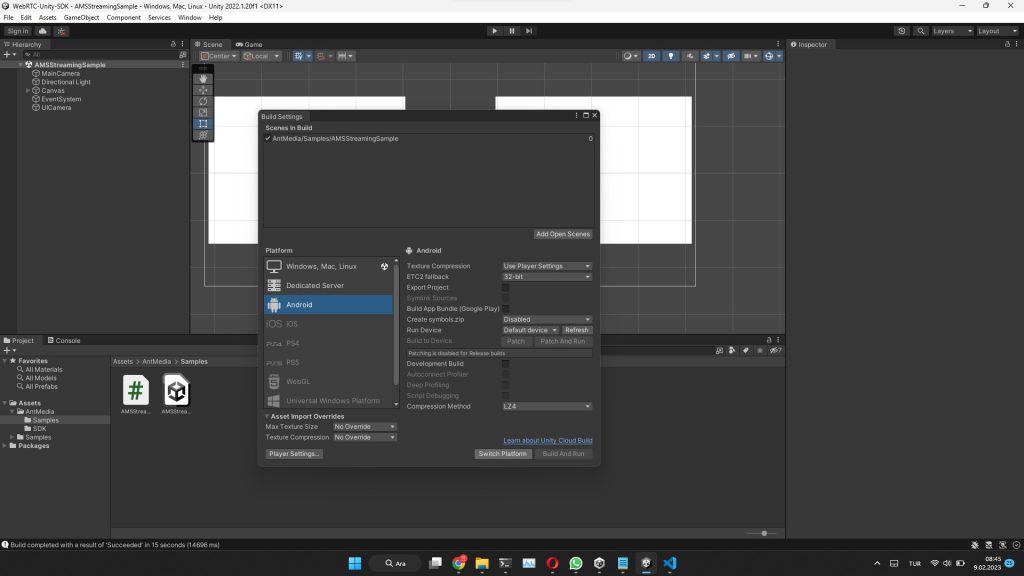1024x576 pixels.
Task: Toggle scene lighting bulb icon
Action: tap(671, 56)
